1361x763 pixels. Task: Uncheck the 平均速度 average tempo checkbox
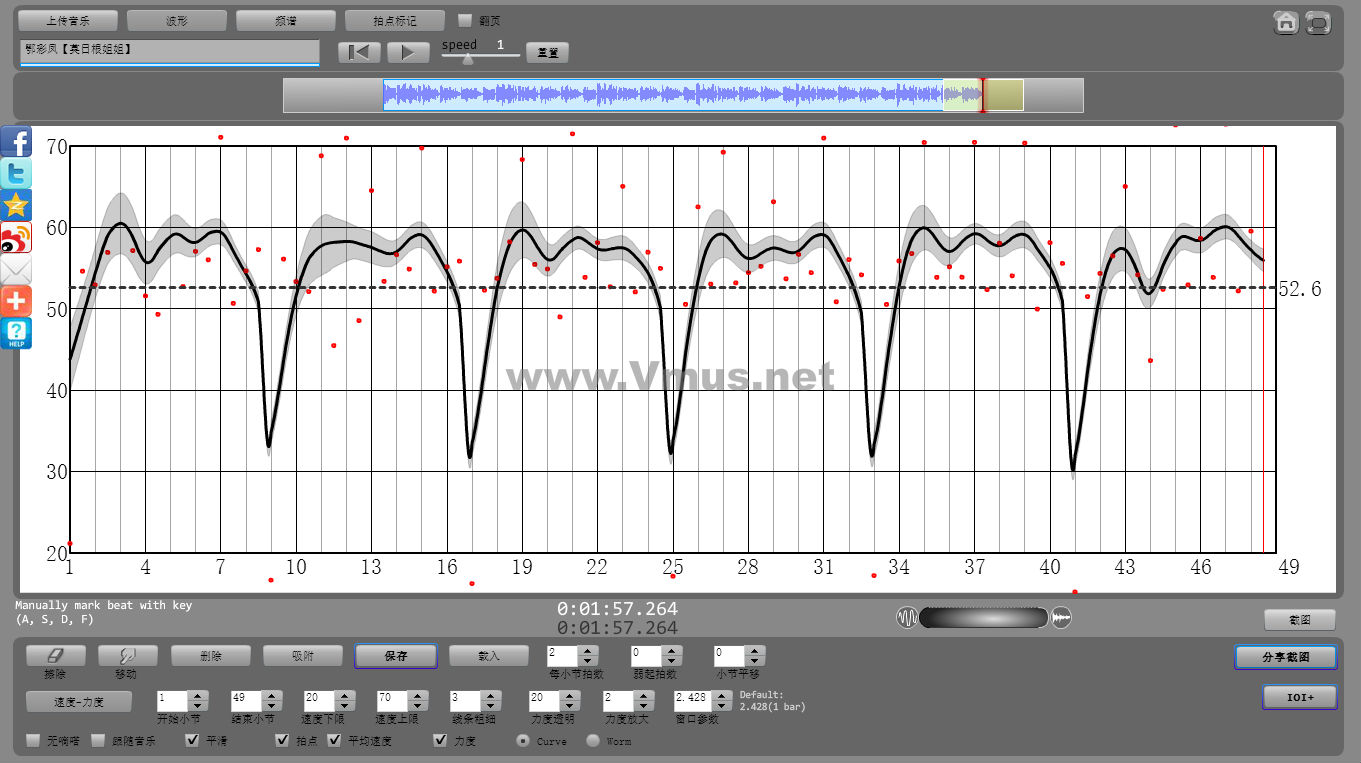(333, 741)
